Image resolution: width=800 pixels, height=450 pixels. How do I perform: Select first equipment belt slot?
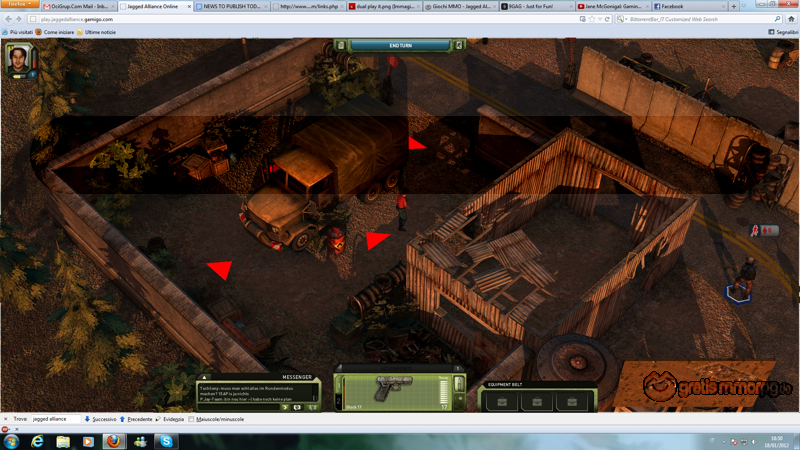point(502,402)
